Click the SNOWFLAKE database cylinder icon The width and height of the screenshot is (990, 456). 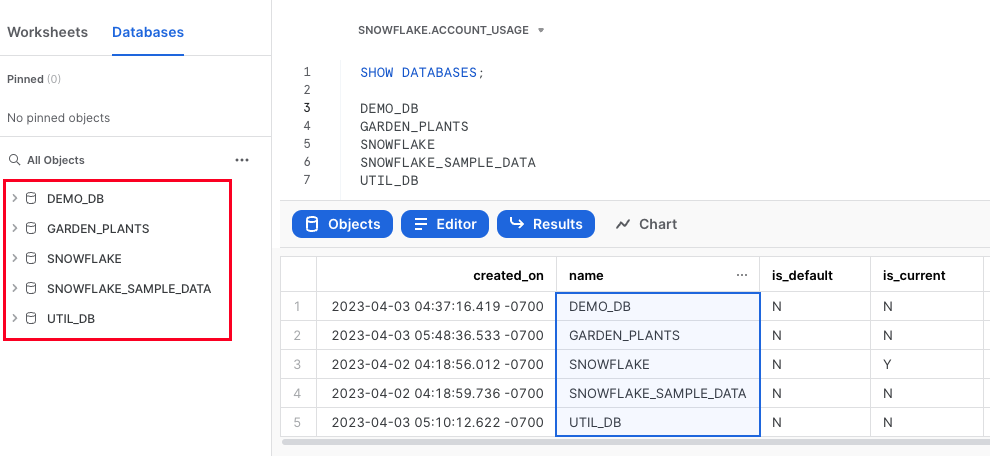[30, 258]
